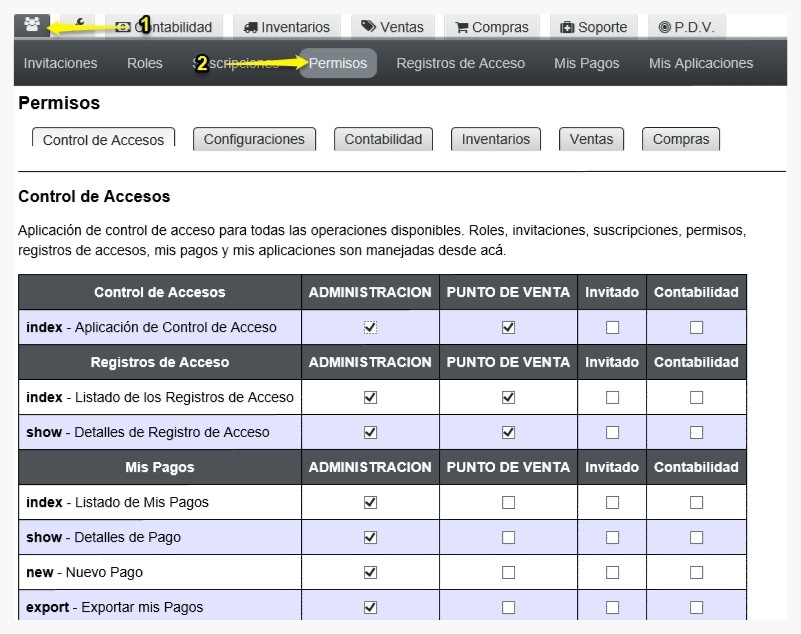Open the users access control icon tab
Image resolution: width=801 pixels, height=634 pixels.
click(x=32, y=25)
